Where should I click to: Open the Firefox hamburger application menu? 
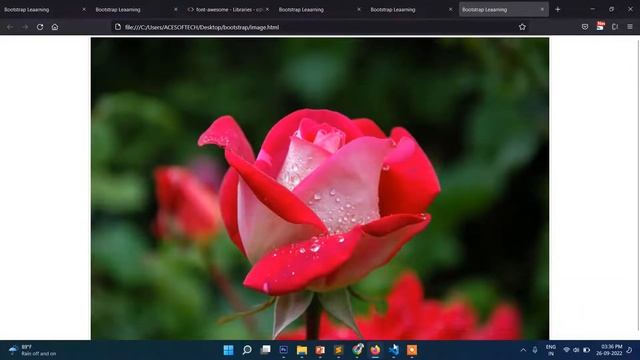pos(630,27)
